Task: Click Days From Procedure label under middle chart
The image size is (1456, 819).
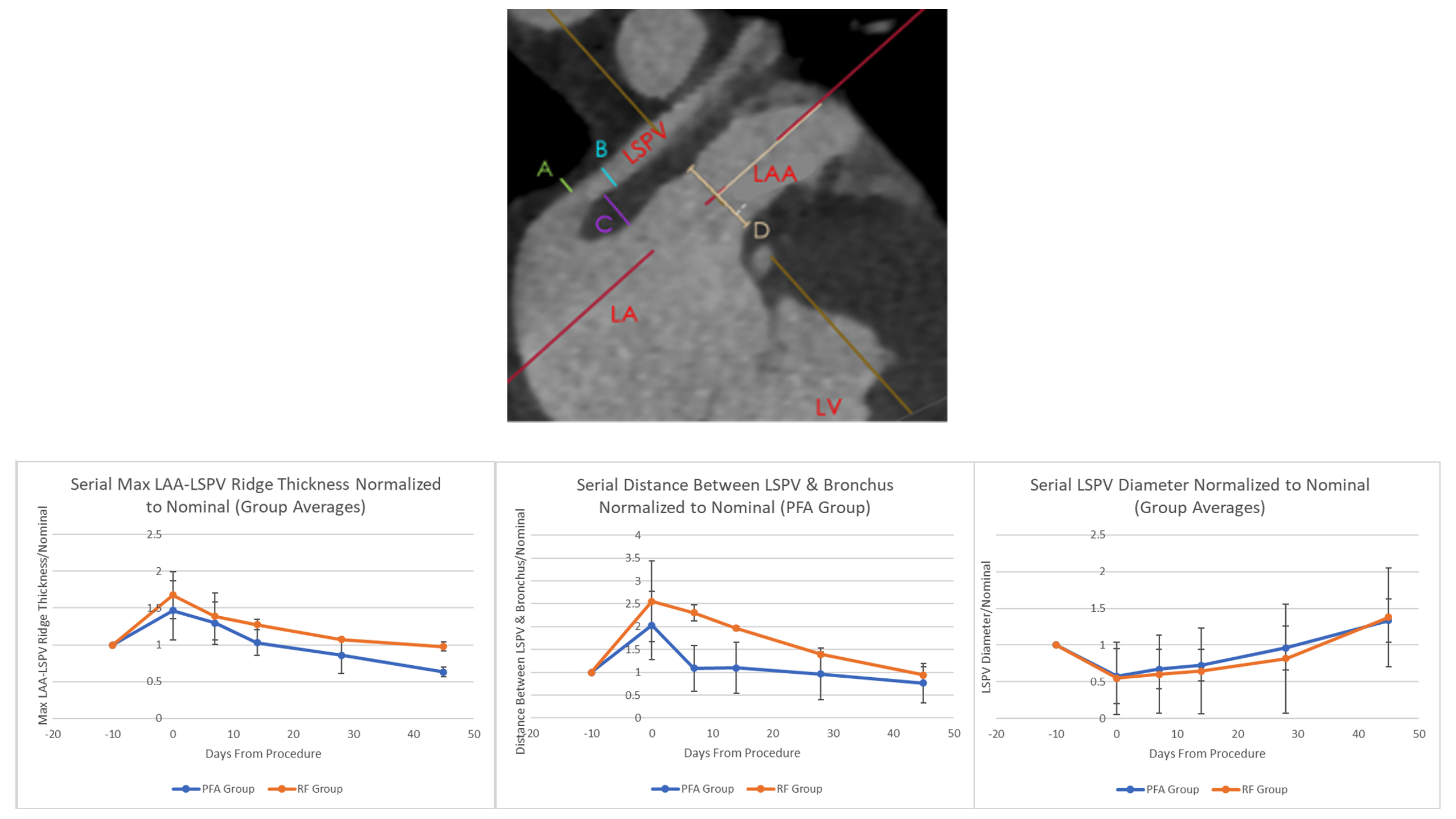Action: point(742,753)
